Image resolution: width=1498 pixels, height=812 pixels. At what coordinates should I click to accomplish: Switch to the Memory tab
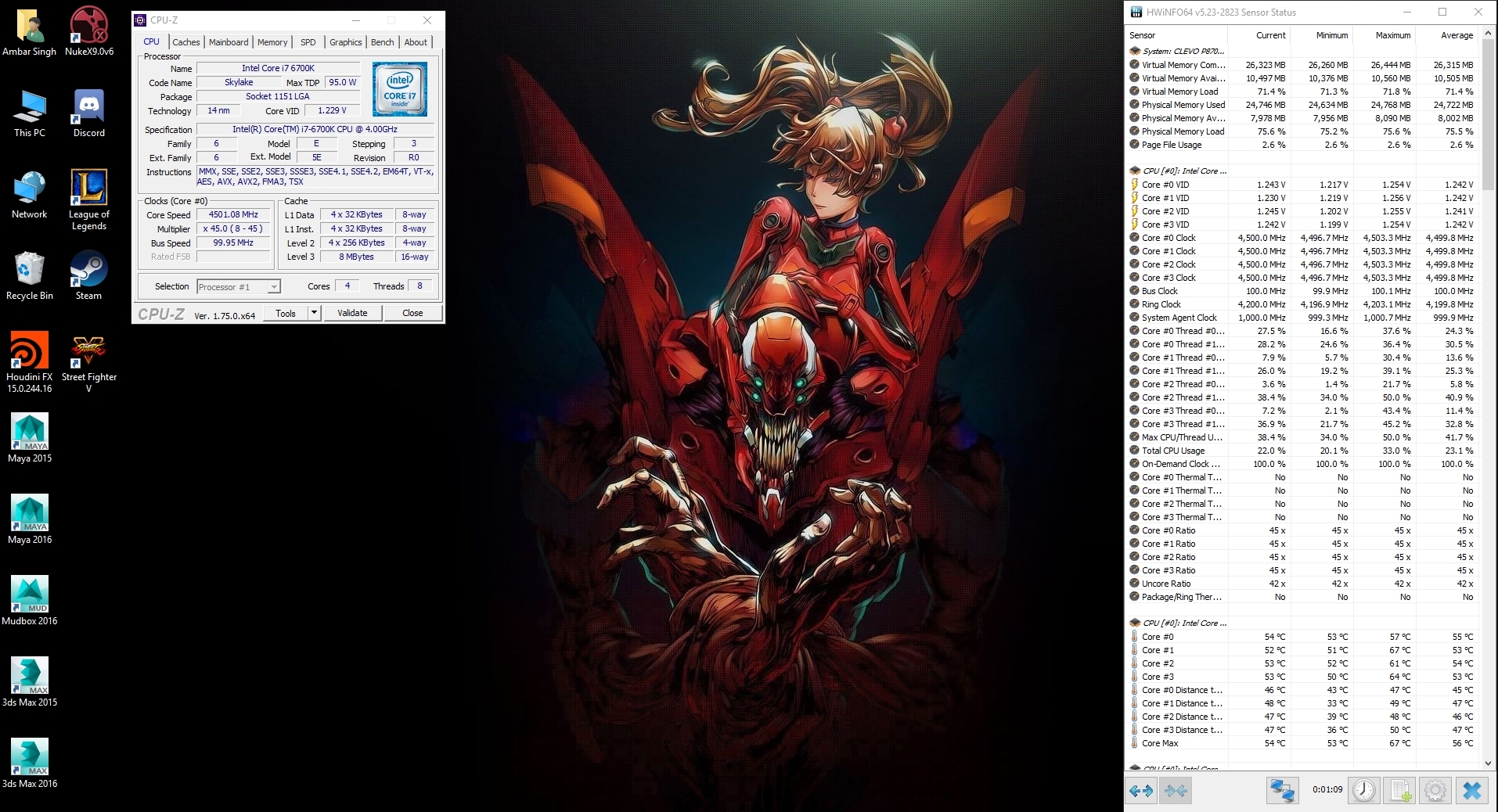coord(272,42)
